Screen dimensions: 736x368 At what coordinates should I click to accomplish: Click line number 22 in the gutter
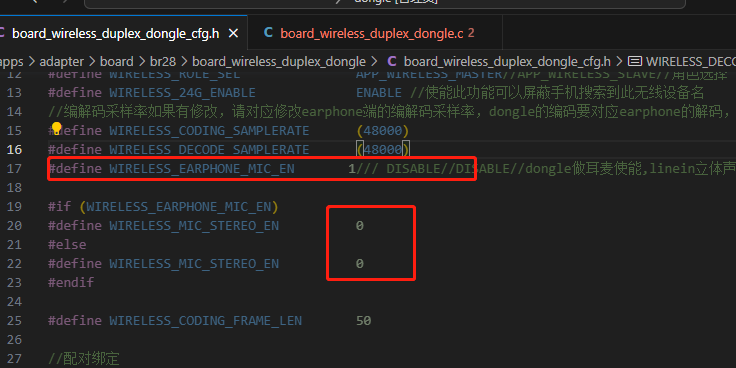coord(15,264)
